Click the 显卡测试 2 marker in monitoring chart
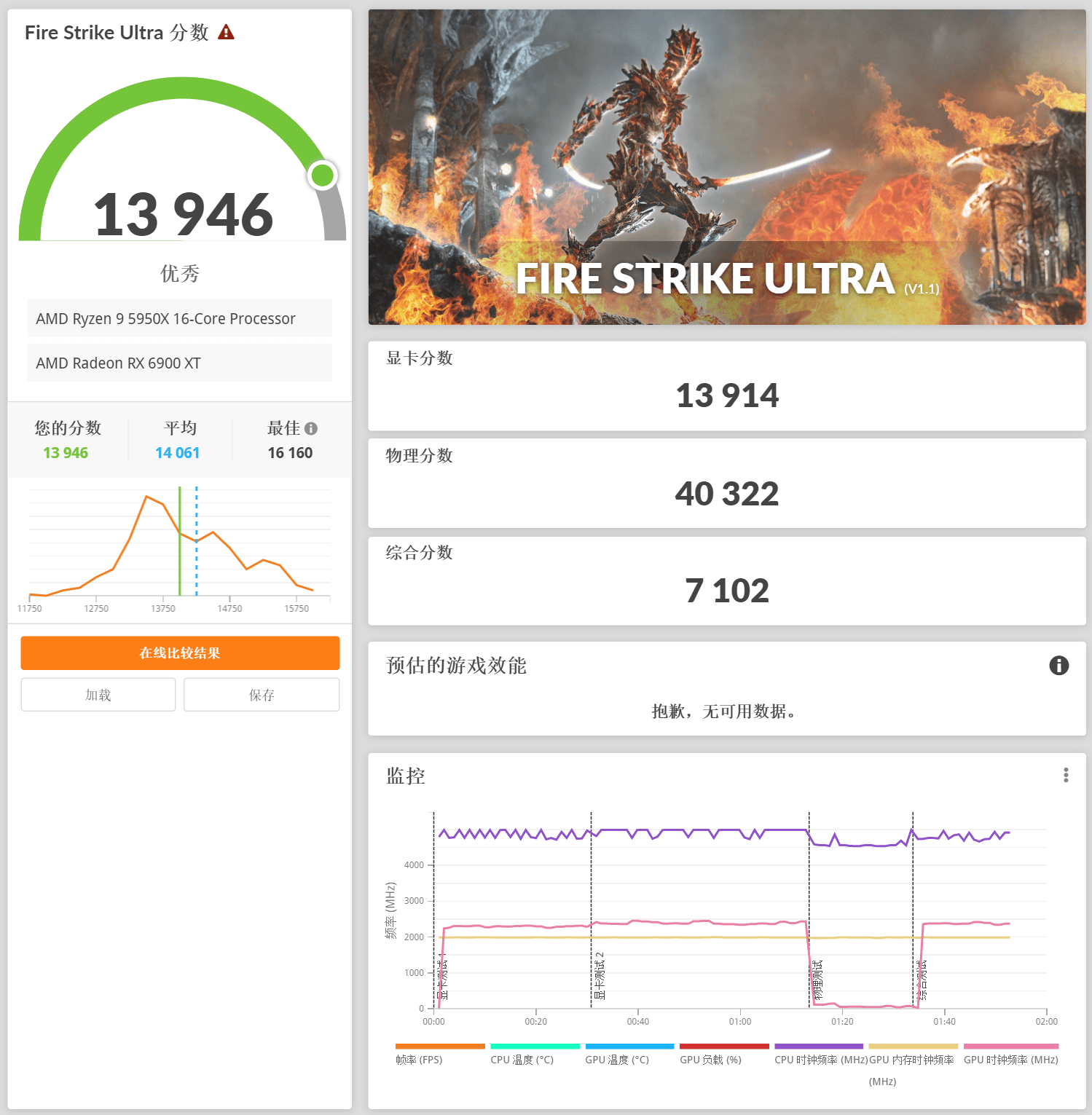Viewport: 1092px width, 1115px height. (x=600, y=976)
